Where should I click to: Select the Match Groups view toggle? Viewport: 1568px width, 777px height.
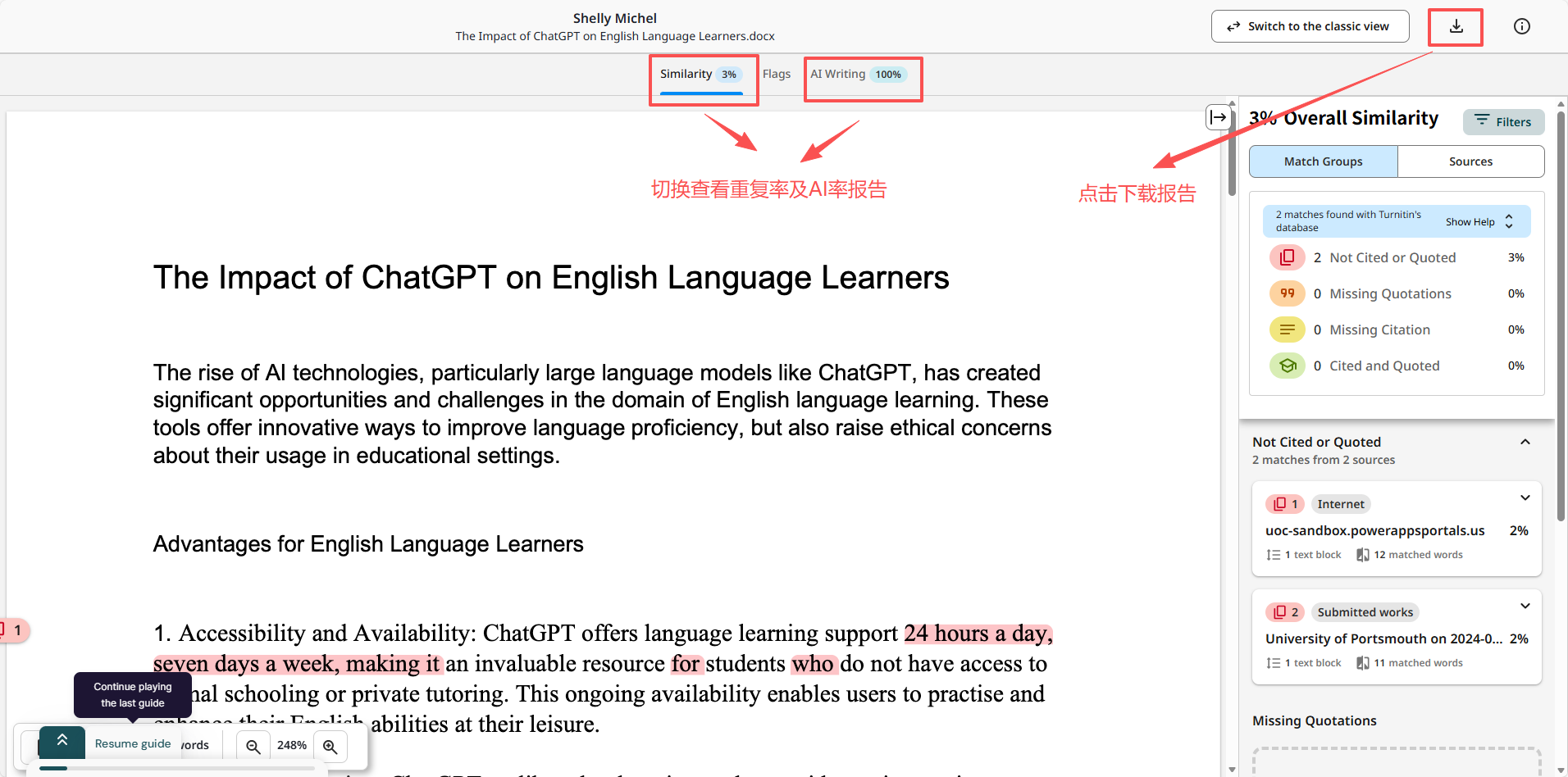[x=1323, y=161]
